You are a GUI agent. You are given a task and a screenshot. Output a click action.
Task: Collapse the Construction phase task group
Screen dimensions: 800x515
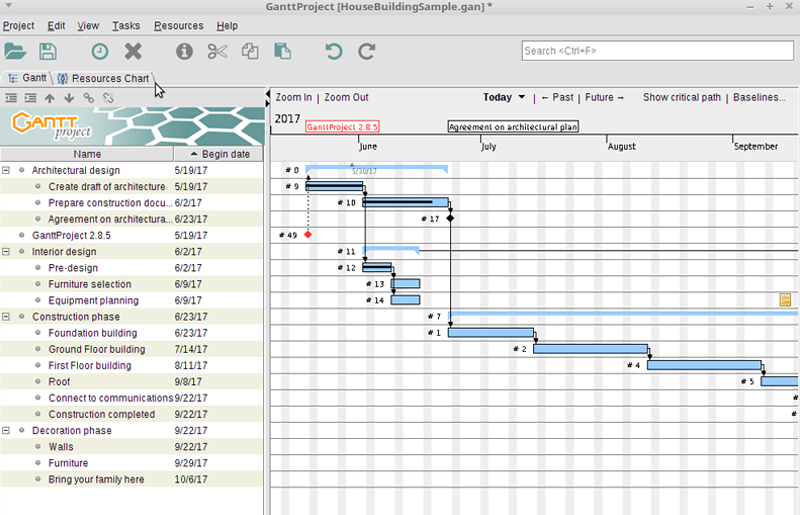click(6, 316)
